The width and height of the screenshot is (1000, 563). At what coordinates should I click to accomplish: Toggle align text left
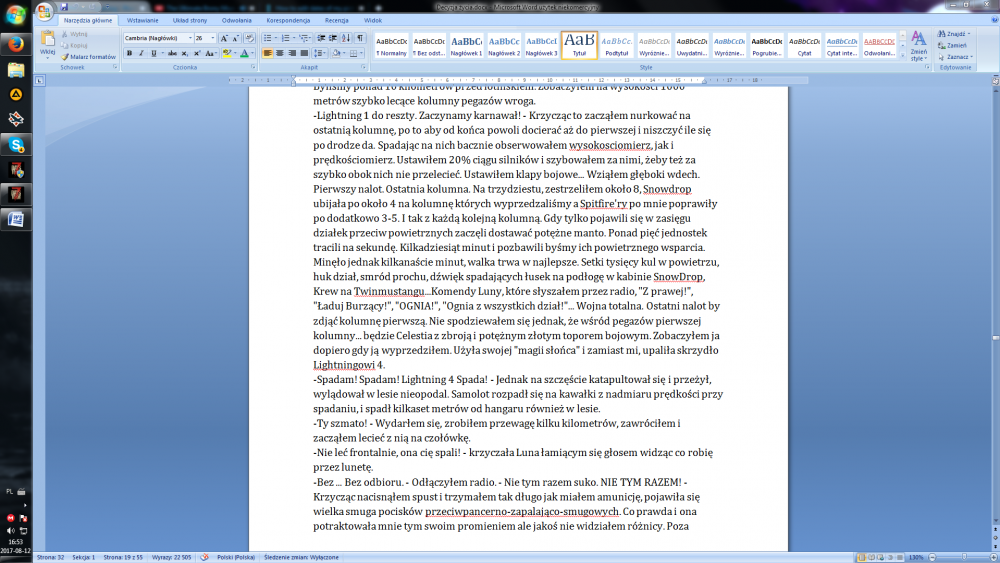point(267,53)
